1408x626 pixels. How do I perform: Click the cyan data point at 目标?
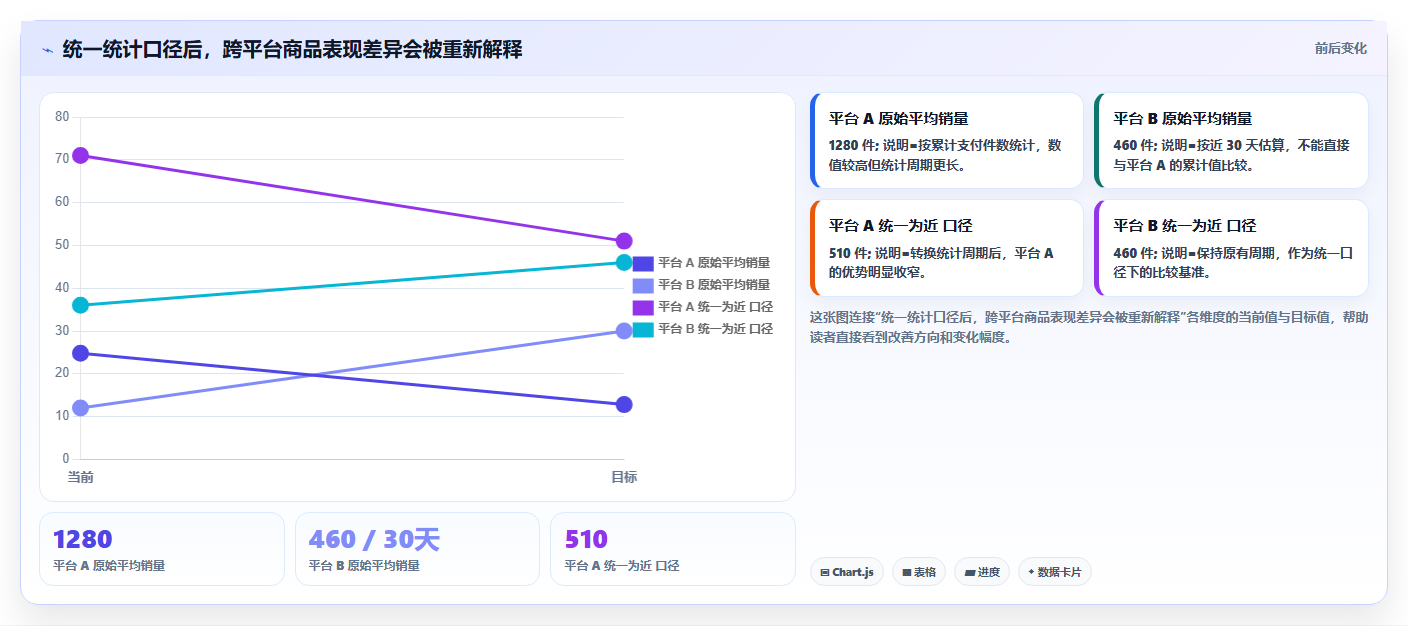pos(624,262)
